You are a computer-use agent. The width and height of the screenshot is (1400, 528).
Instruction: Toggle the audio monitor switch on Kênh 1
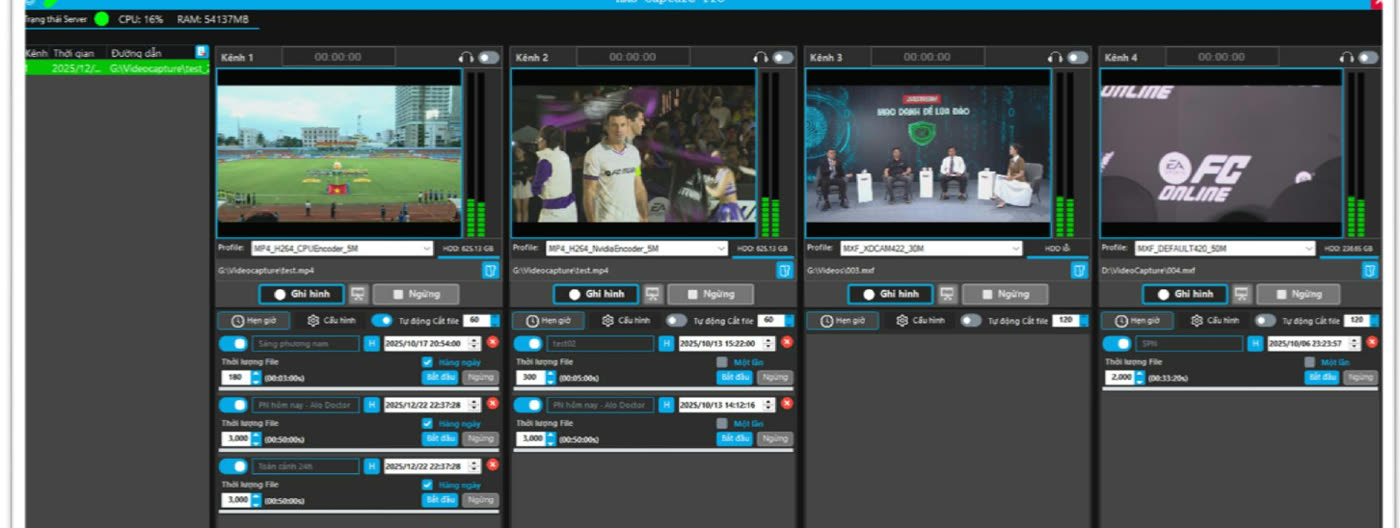point(488,58)
